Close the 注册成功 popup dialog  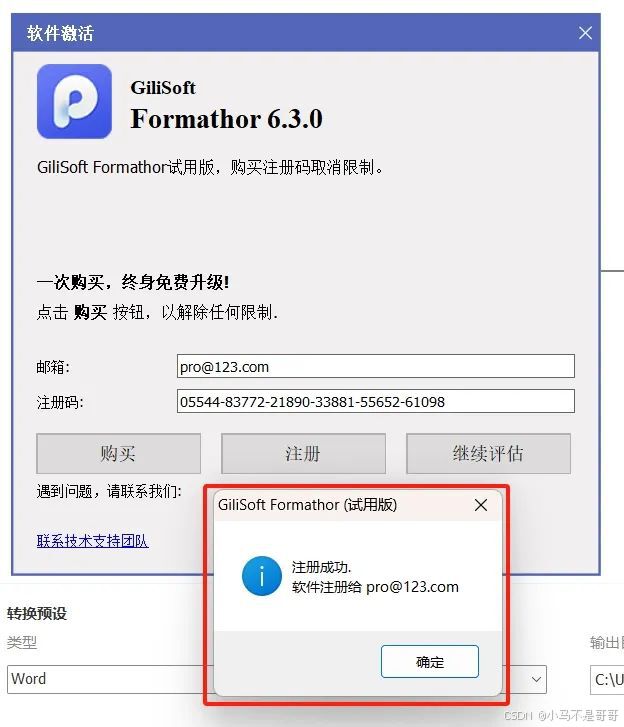pyautogui.click(x=481, y=505)
